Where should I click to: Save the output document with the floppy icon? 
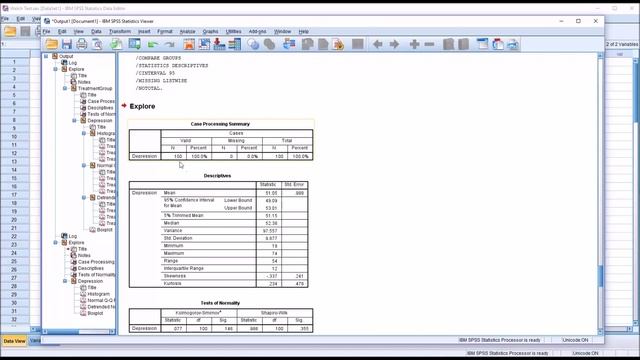tap(67, 44)
